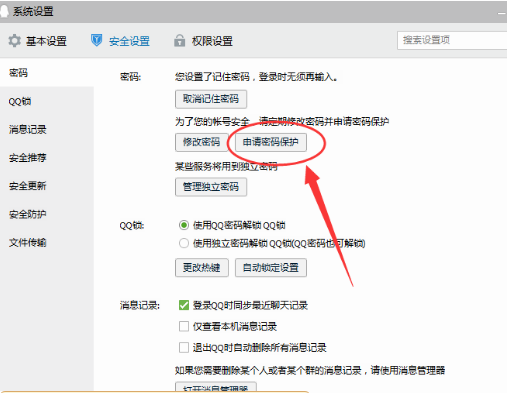Click the QQ锁: section label

tap(132, 226)
